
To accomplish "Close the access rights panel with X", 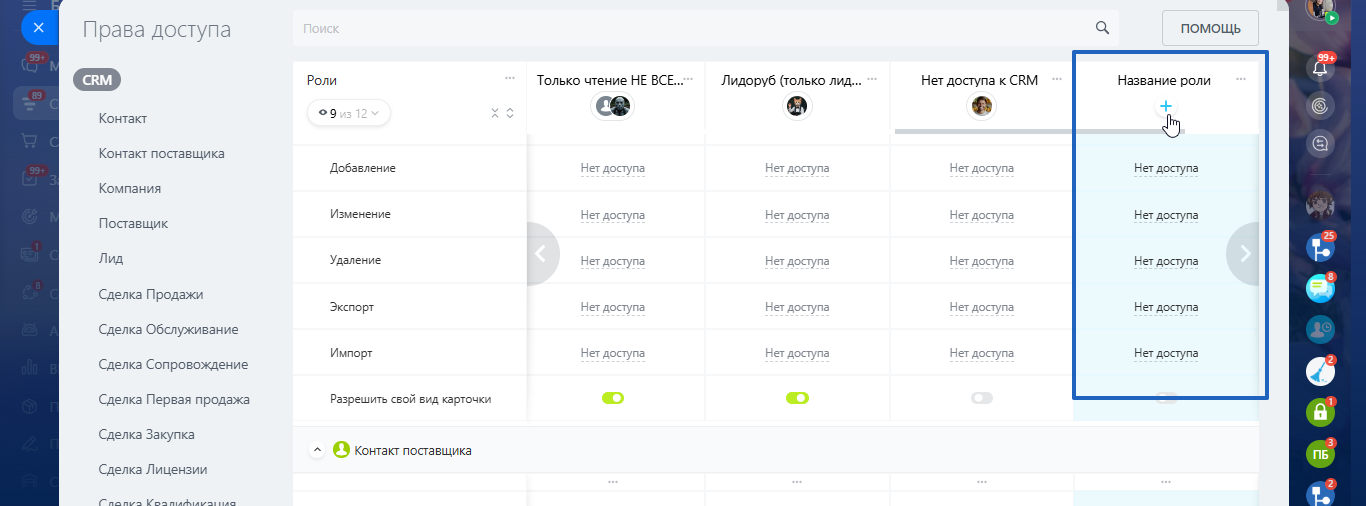I will pos(38,28).
